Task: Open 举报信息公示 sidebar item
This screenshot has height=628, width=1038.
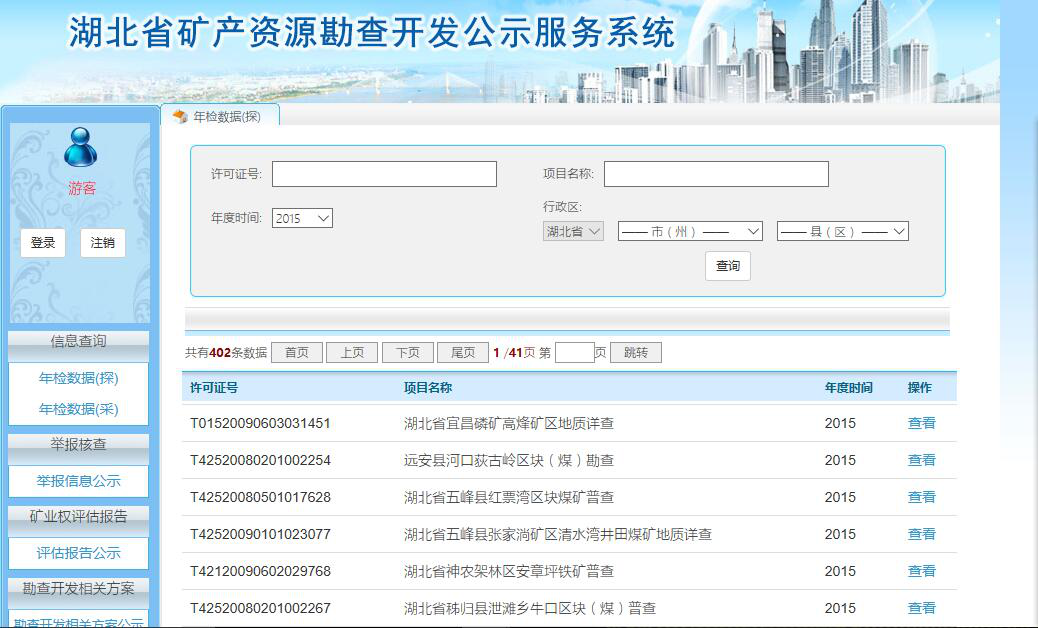Action: click(x=79, y=481)
